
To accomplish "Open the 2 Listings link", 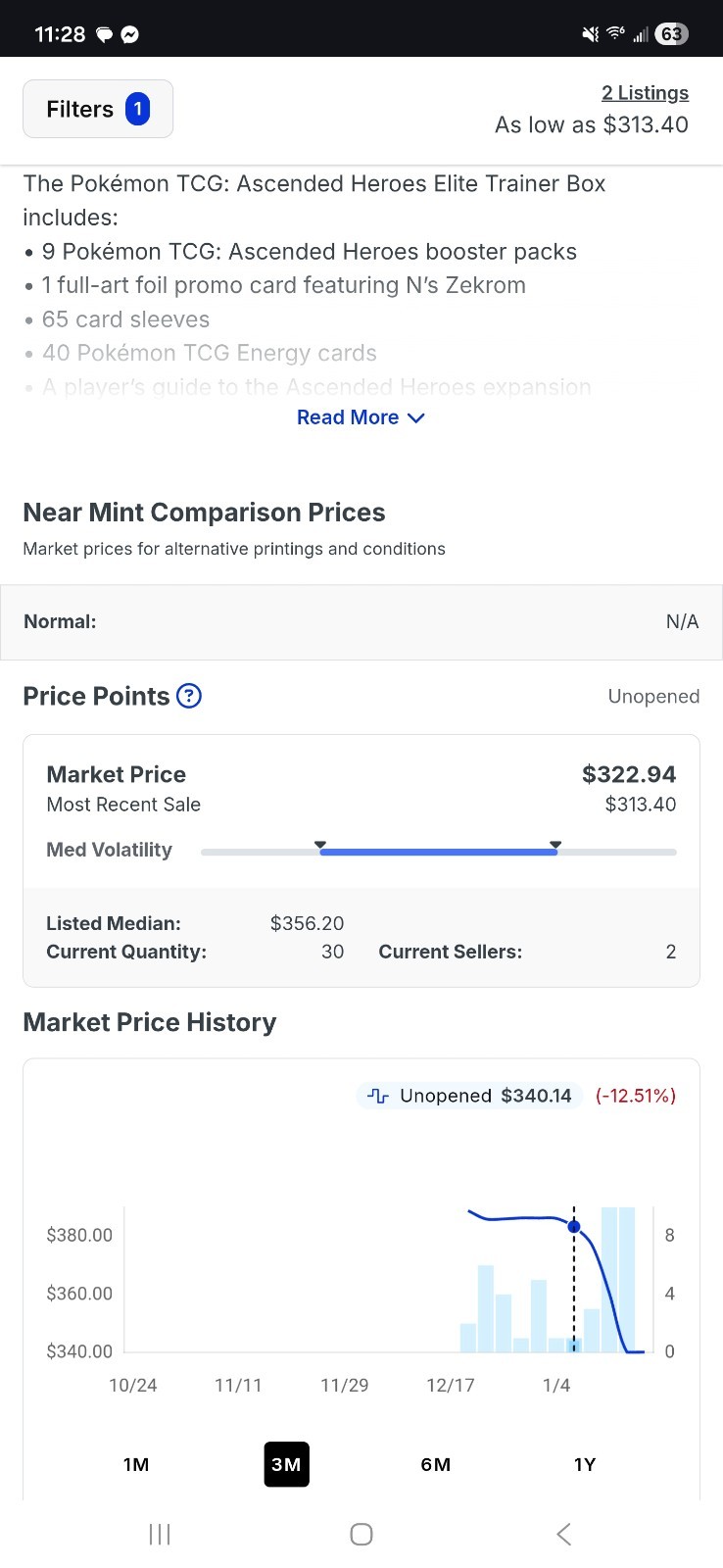I will 645,93.
